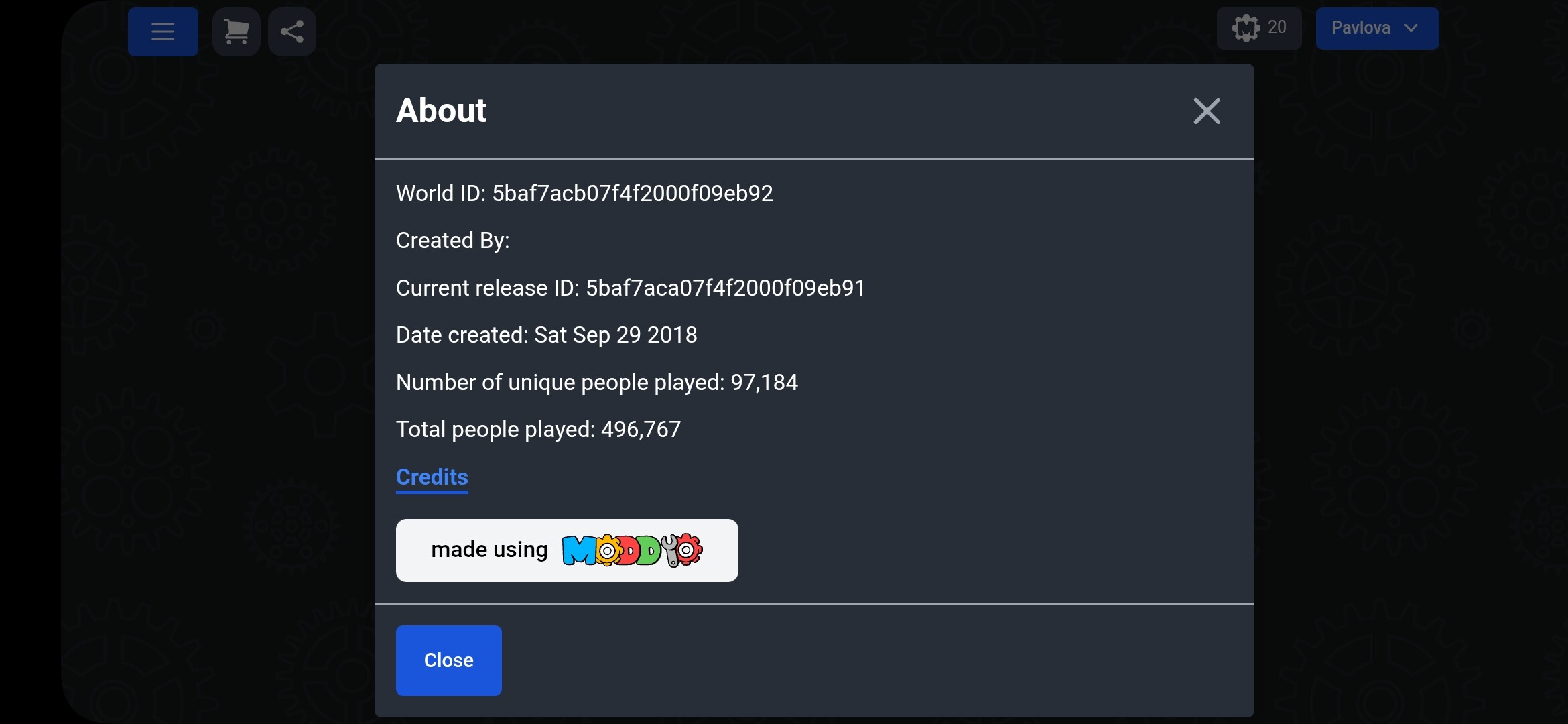Click the share icon
The image size is (1568, 724).
click(x=292, y=32)
